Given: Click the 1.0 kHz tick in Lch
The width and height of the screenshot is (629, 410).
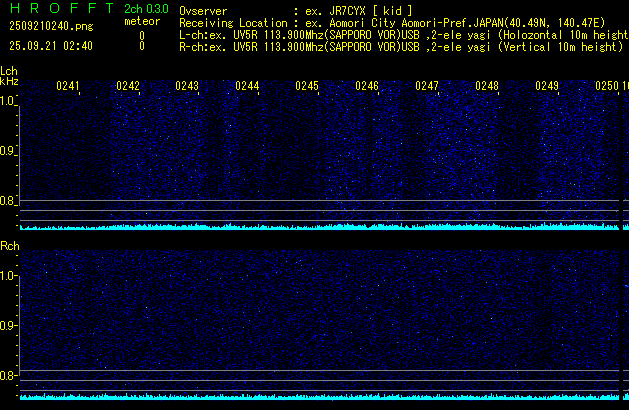Looking at the screenshot, I should pos(8,101).
